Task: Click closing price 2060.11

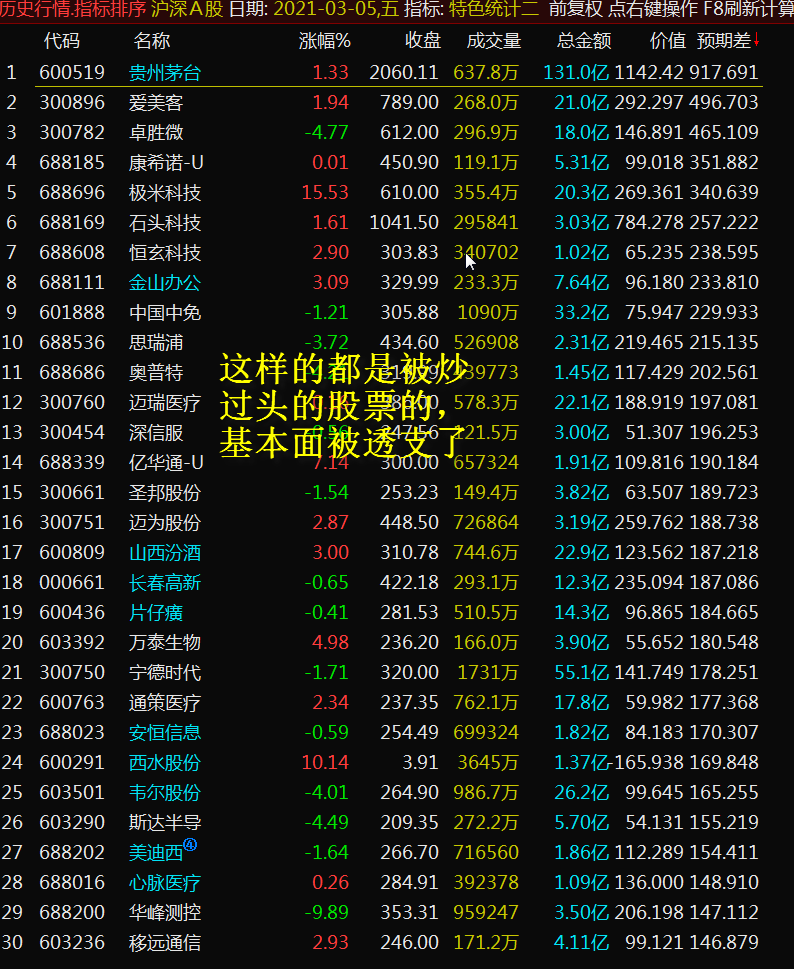Action: click(x=404, y=72)
